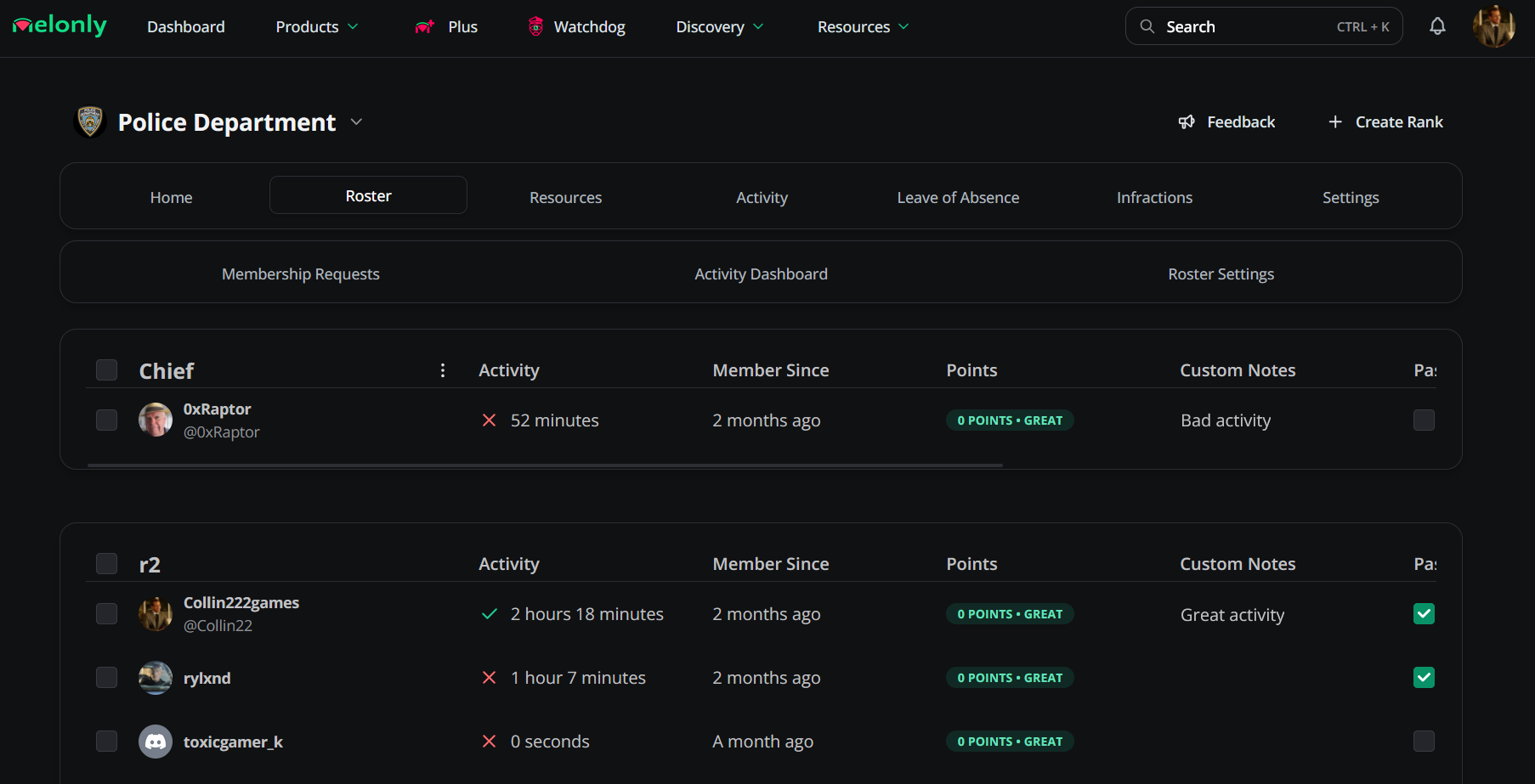
Task: Click the Chief table horizontal scrollbar
Action: coord(544,465)
